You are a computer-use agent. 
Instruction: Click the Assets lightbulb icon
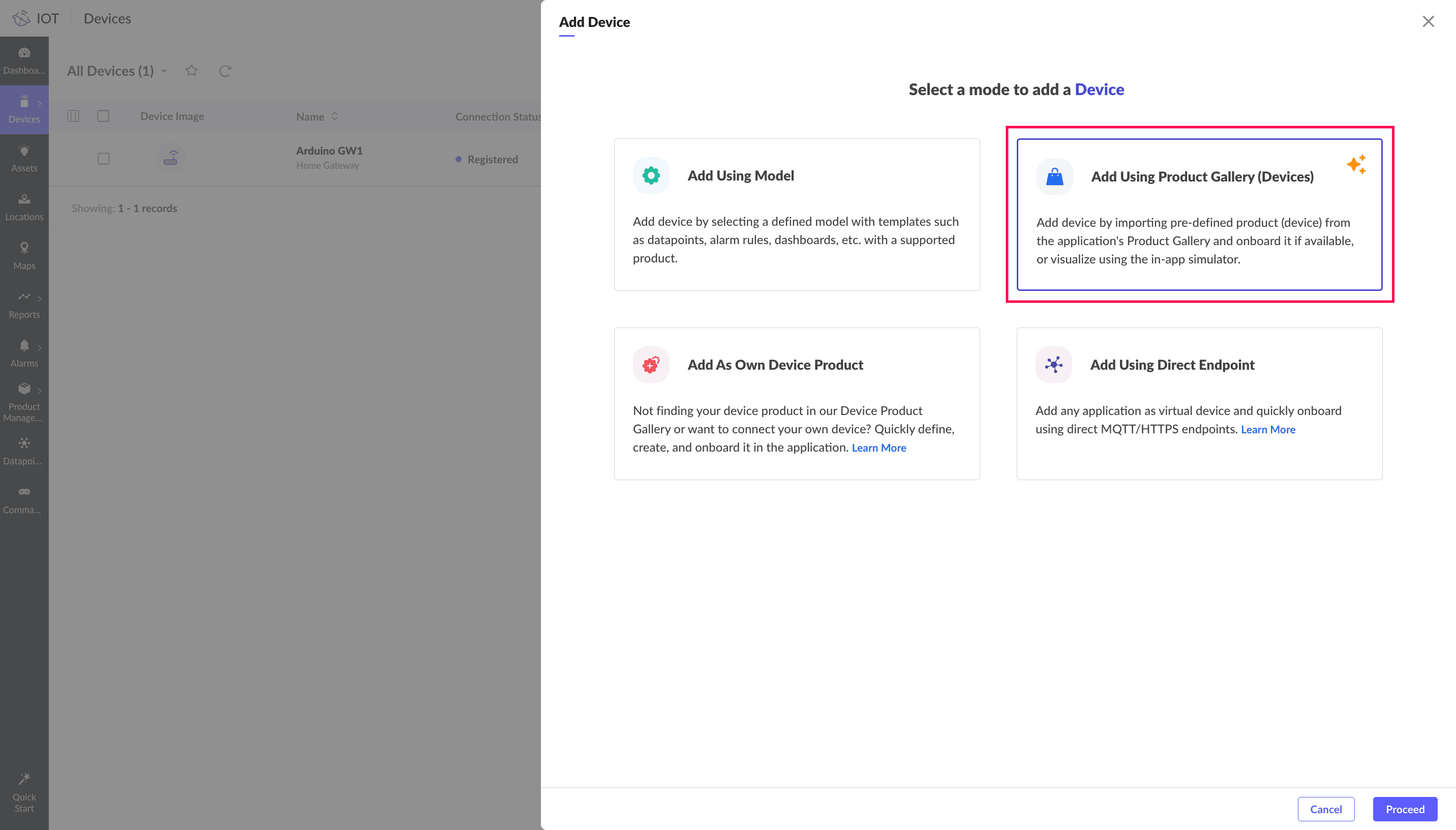tap(24, 151)
